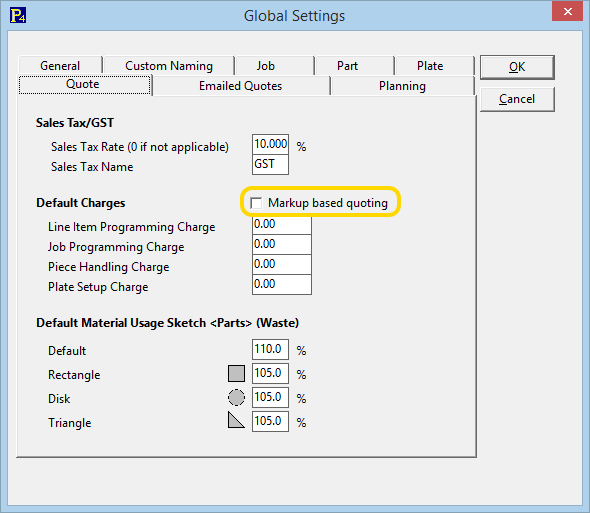The width and height of the screenshot is (590, 513).
Task: Go to the Emailed Quotes tab
Action: tap(241, 86)
